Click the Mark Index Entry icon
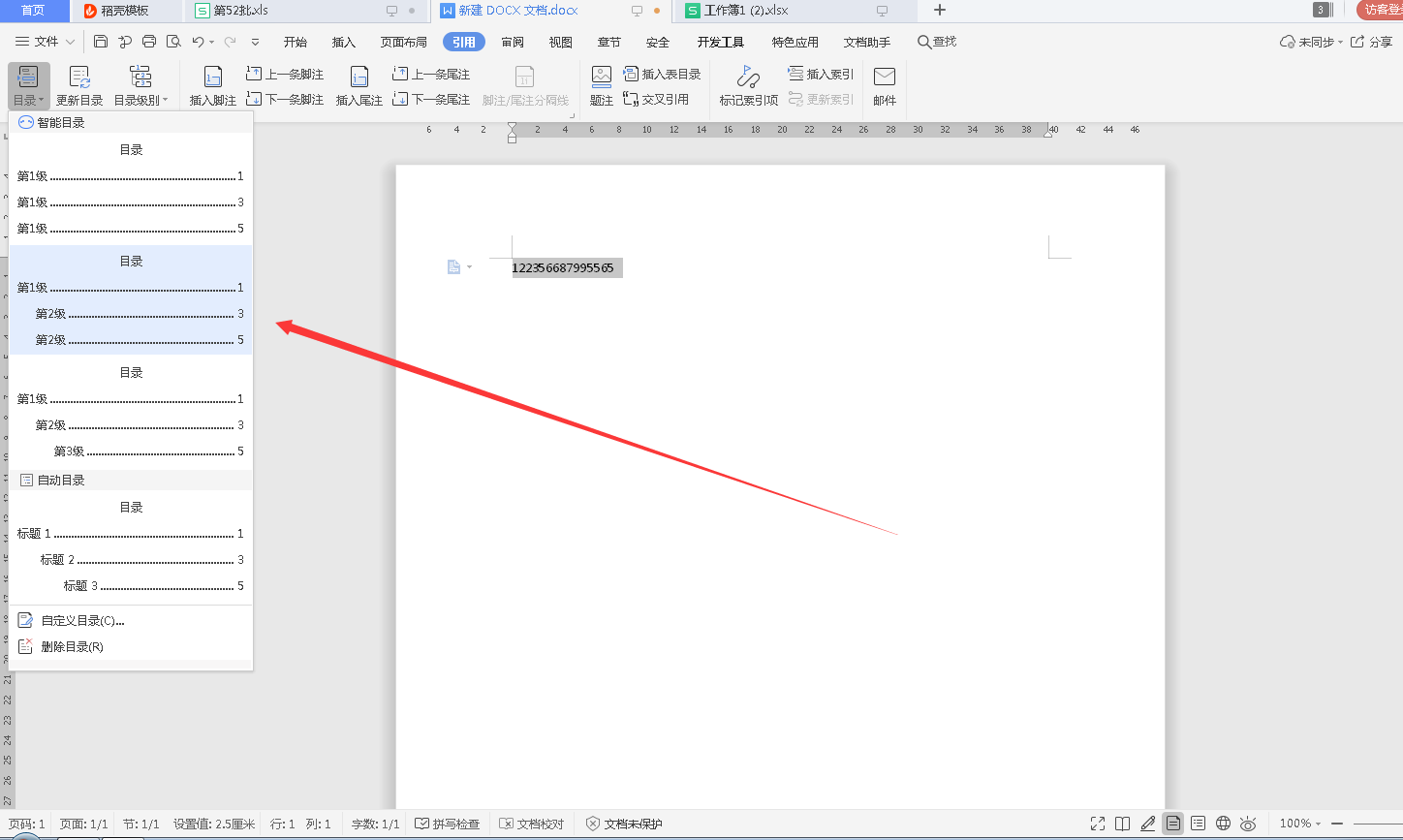The height and width of the screenshot is (840, 1403). tap(748, 78)
